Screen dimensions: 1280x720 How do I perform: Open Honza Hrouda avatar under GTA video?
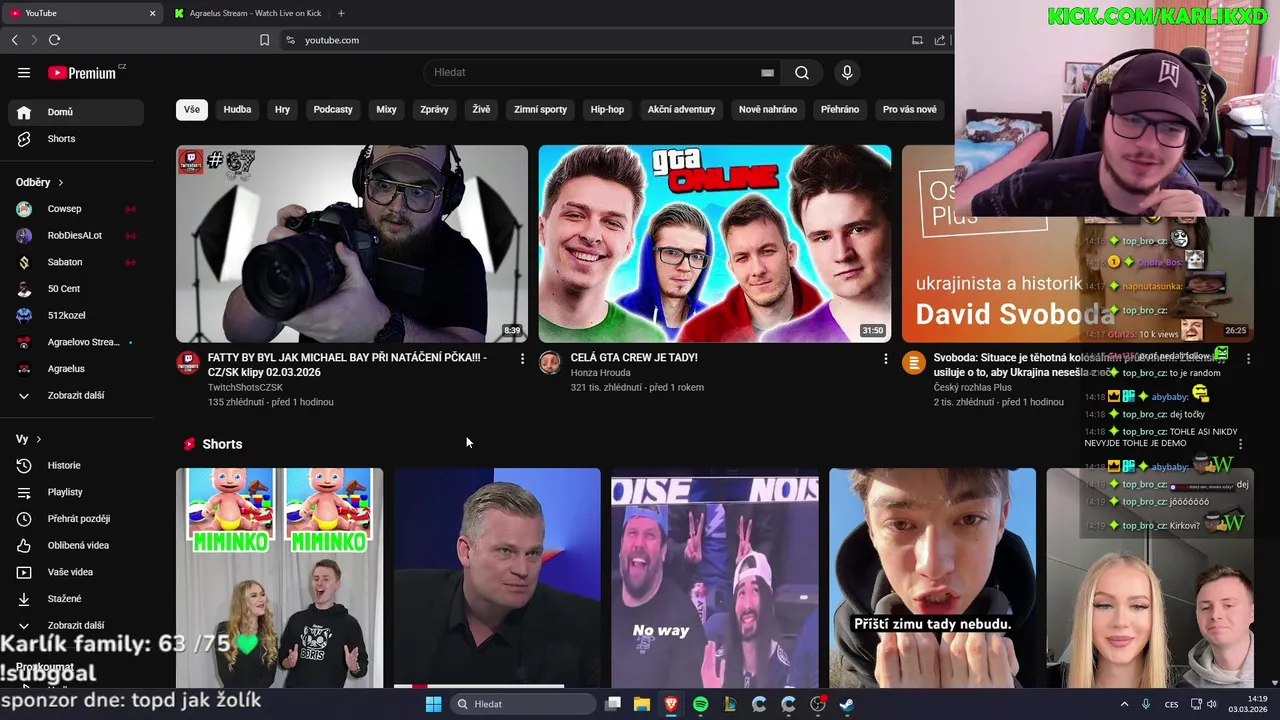coord(550,363)
